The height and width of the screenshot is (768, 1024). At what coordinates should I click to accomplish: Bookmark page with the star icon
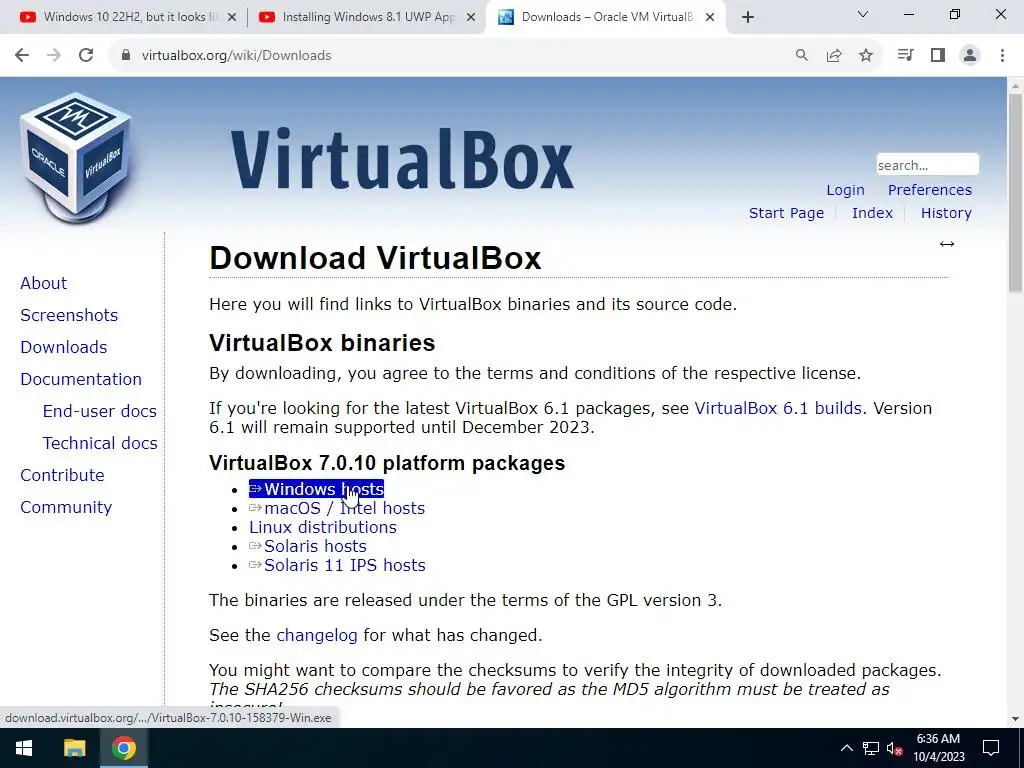[866, 56]
